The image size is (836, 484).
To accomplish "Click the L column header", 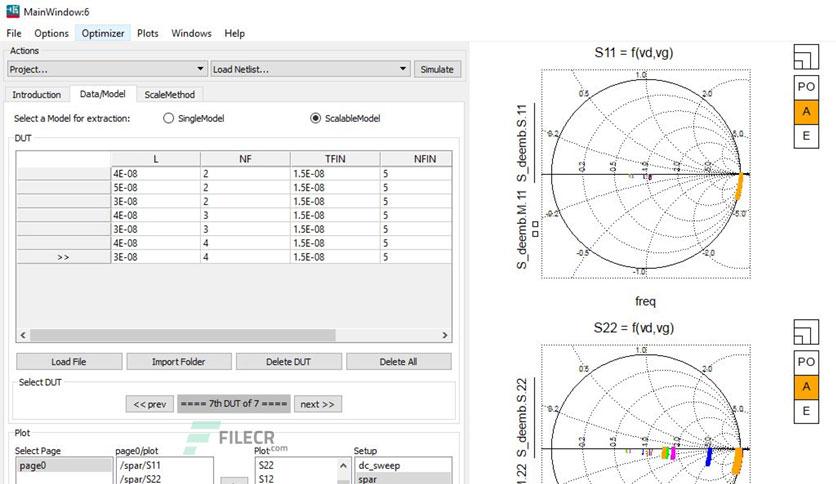I will click(156, 159).
